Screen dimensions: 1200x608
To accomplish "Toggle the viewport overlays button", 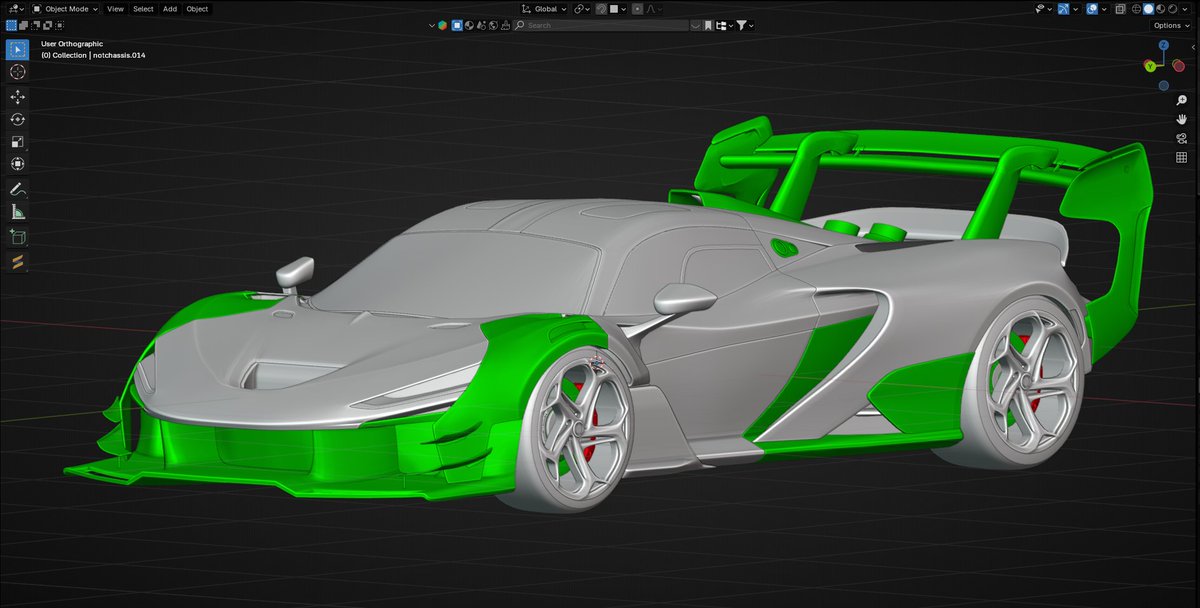I will point(1092,9).
